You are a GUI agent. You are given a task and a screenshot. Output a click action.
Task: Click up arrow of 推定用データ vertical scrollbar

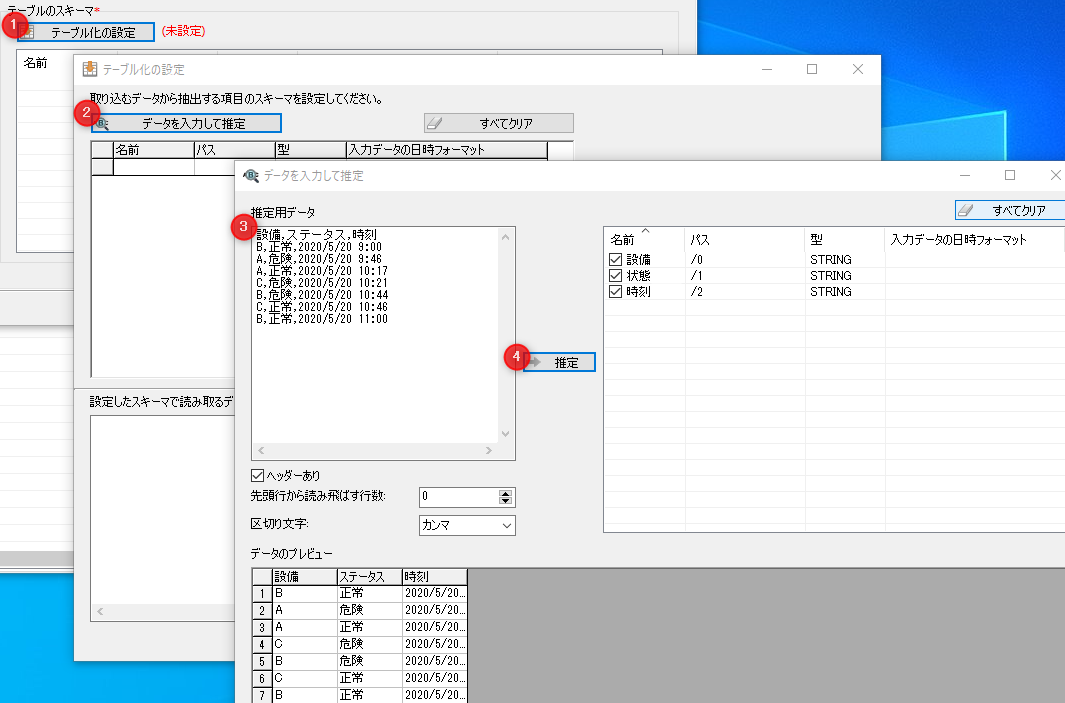[505, 237]
